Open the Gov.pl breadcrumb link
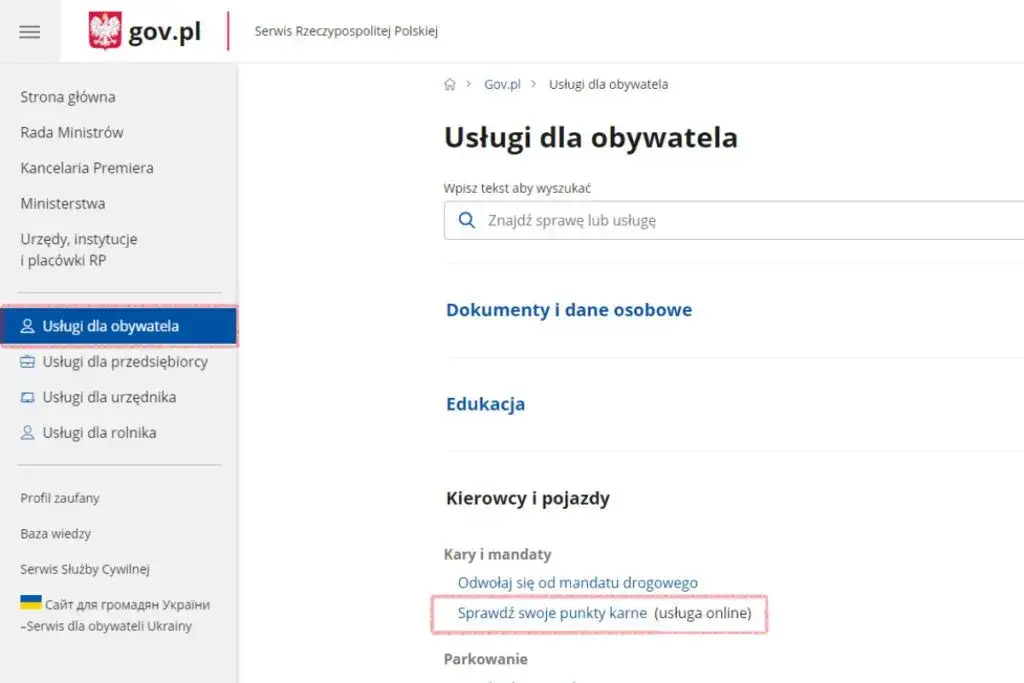This screenshot has height=683, width=1024. [x=501, y=84]
